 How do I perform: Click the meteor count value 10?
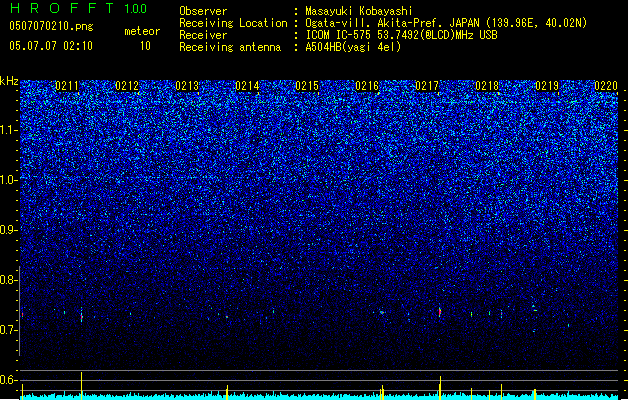coord(145,46)
